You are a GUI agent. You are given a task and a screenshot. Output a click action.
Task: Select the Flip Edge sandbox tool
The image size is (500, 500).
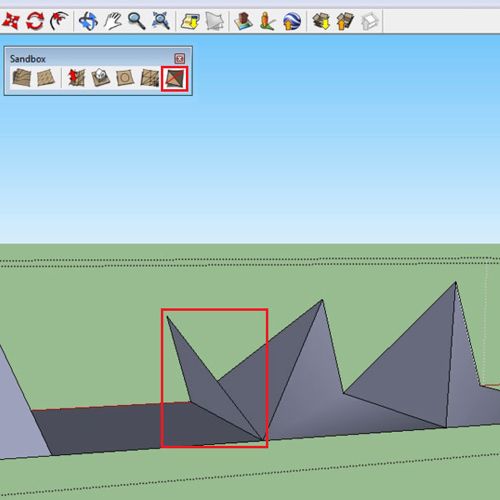[175, 79]
